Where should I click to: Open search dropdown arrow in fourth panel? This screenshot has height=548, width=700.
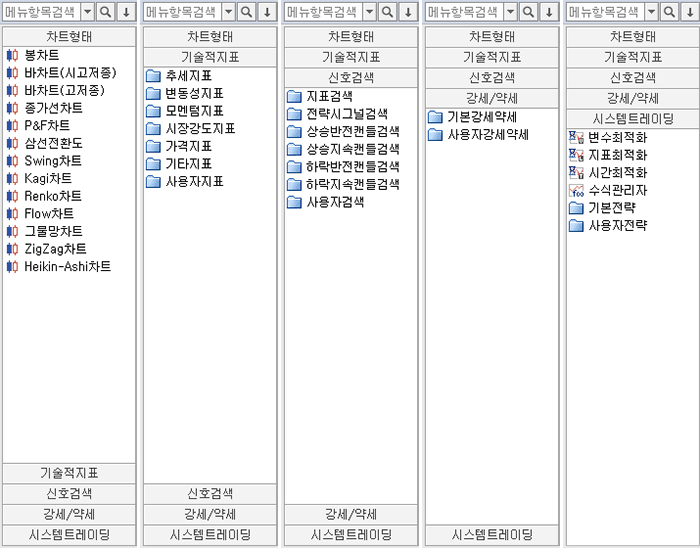(510, 12)
